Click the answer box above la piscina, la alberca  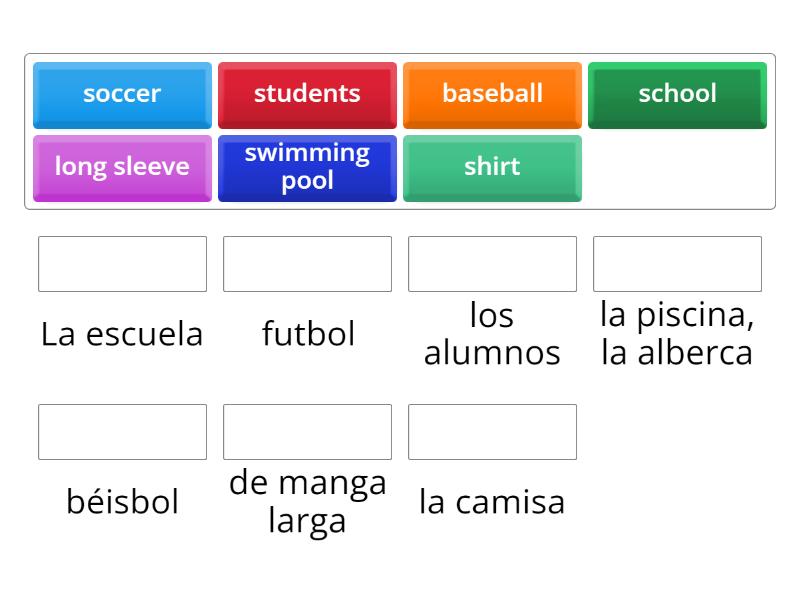(x=678, y=264)
